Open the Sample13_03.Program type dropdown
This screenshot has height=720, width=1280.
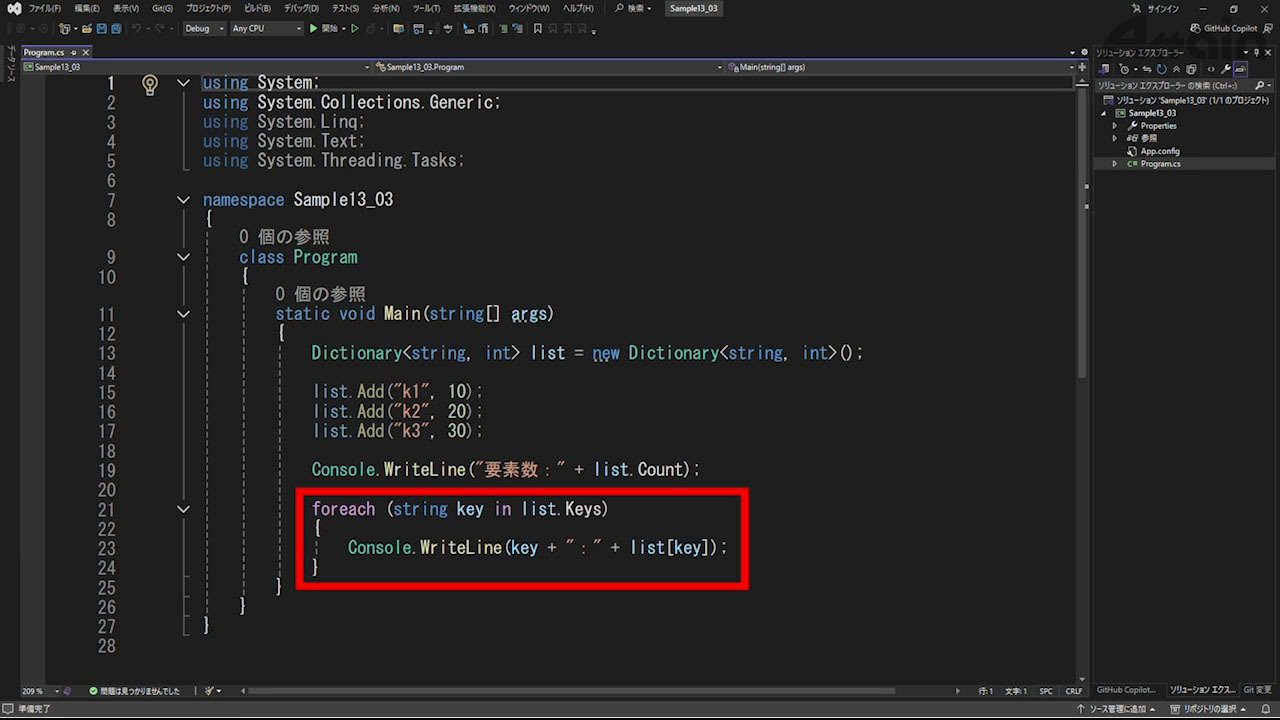tap(548, 67)
